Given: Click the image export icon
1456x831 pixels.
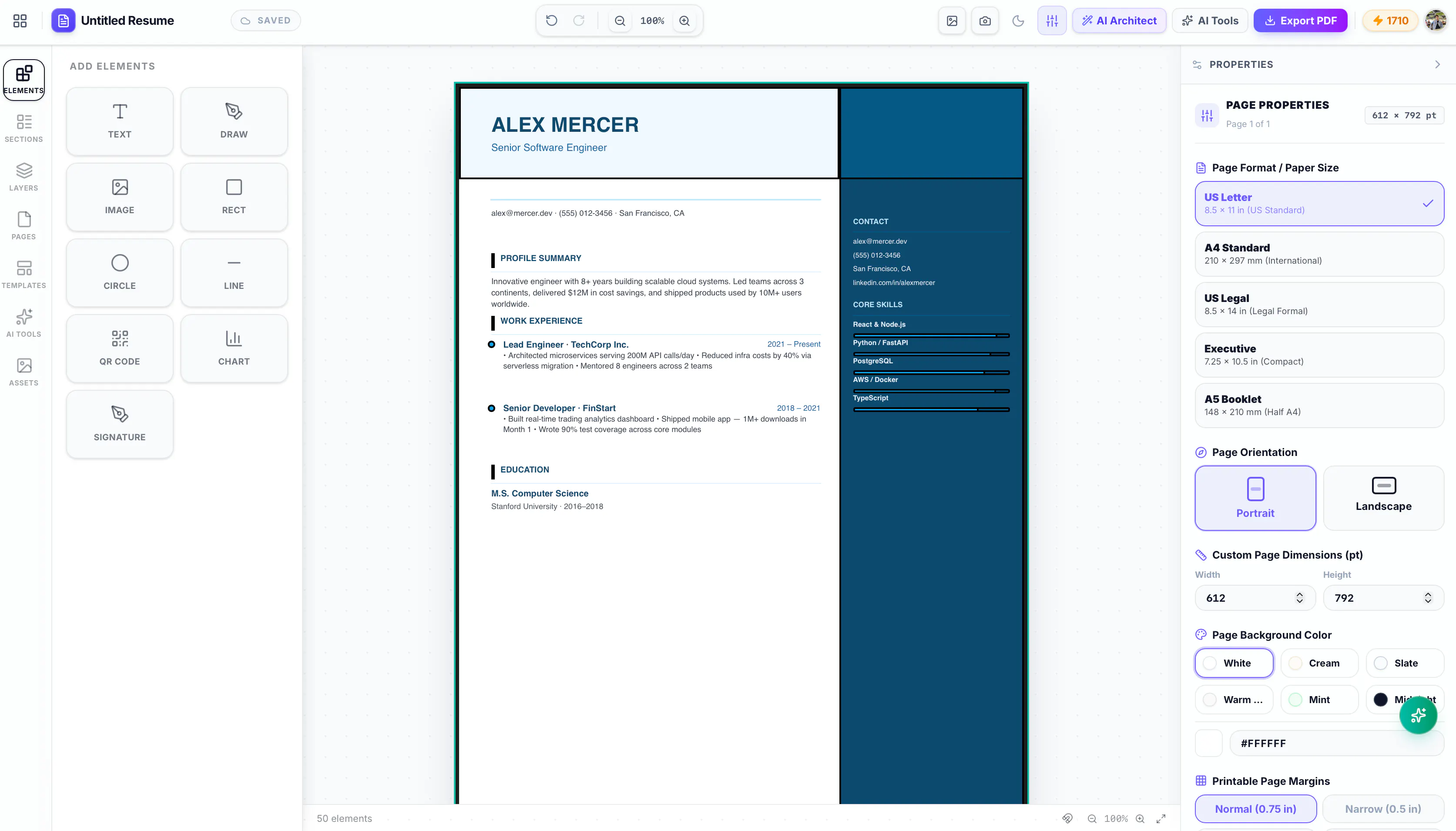Looking at the screenshot, I should (952, 21).
